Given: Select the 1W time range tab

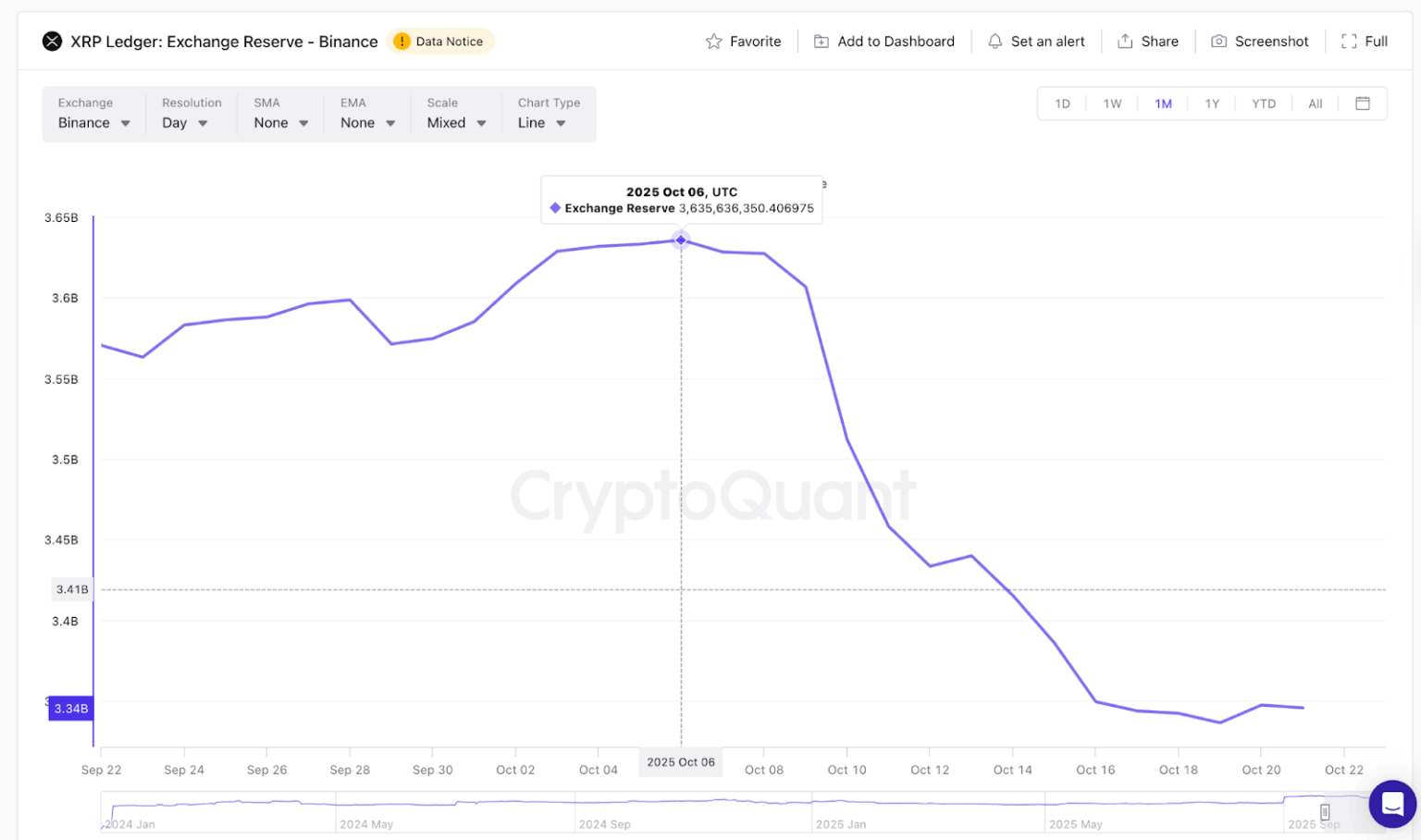Looking at the screenshot, I should click(1112, 104).
